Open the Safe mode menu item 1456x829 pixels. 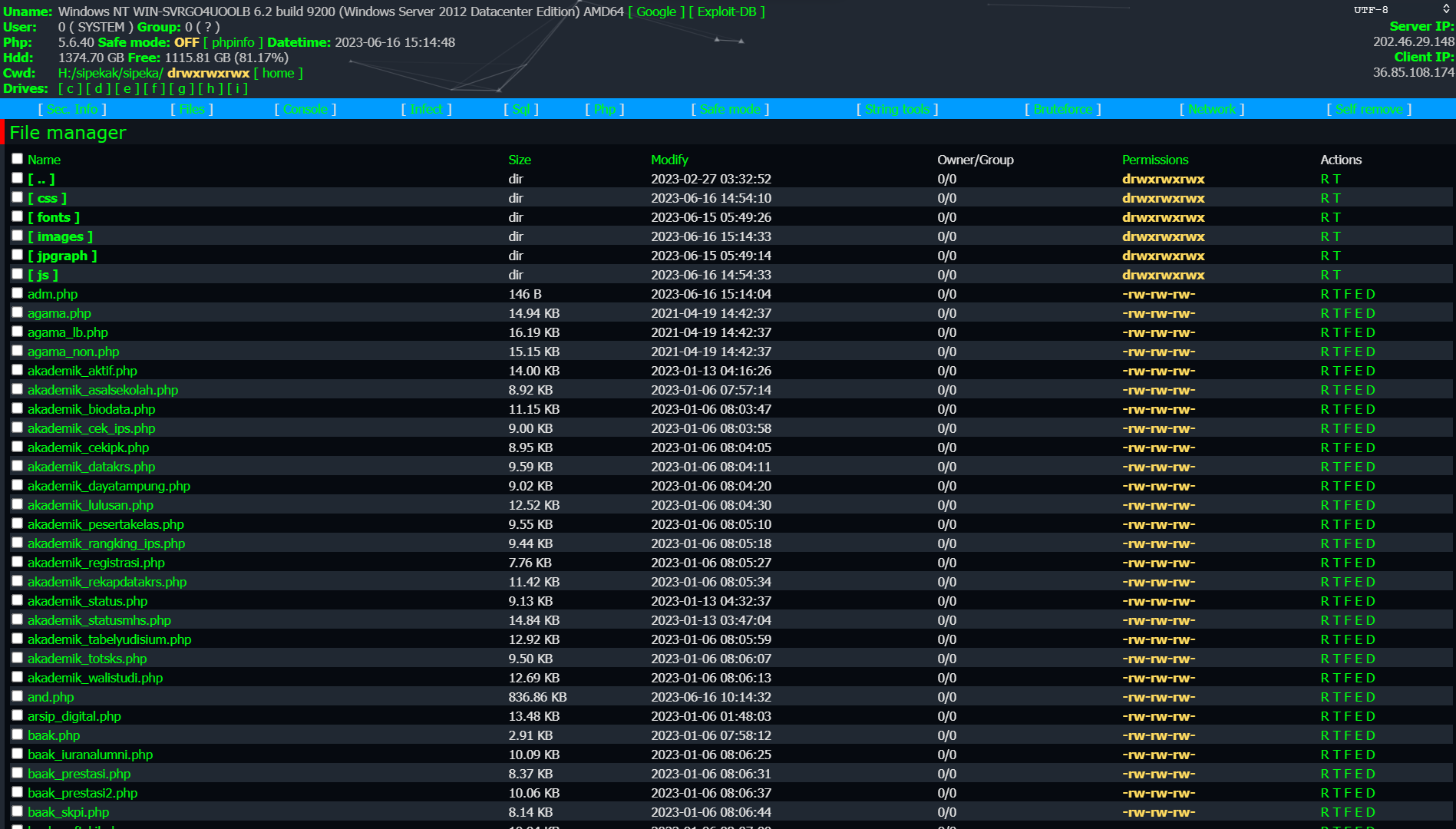point(730,109)
